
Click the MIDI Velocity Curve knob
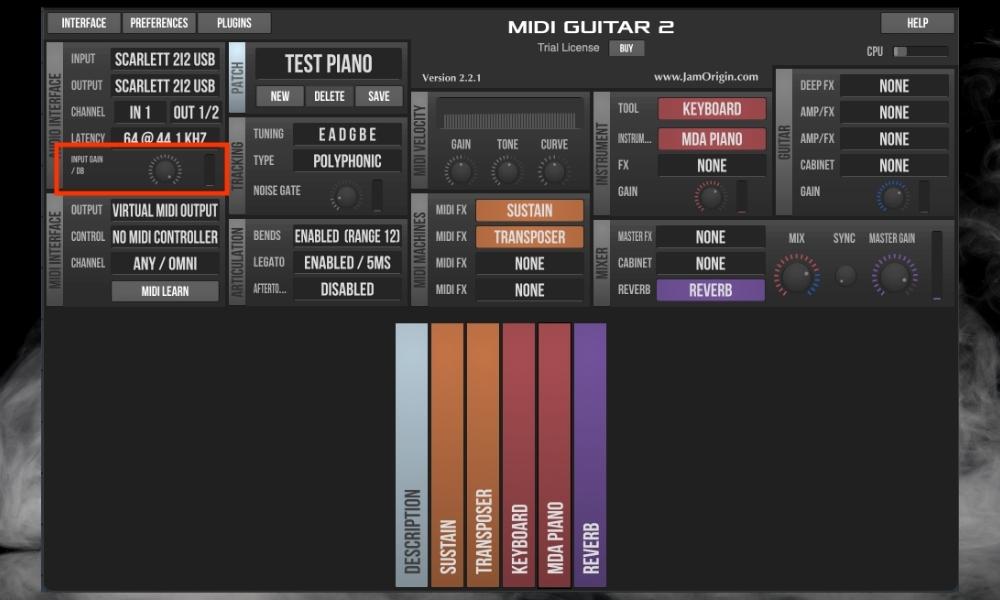coord(554,171)
